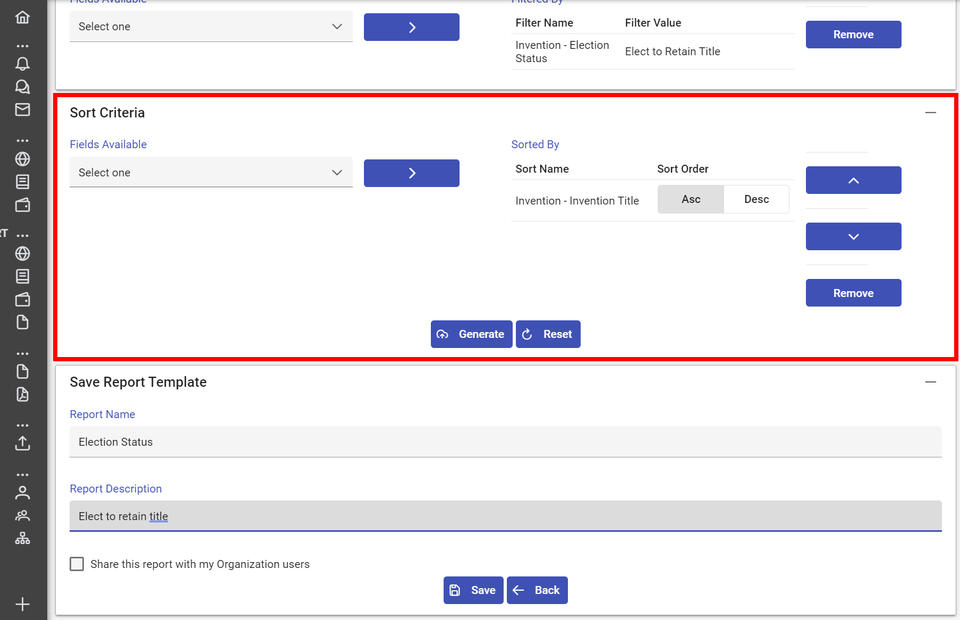960x620 pixels.
Task: Switch sort order to Desc
Action: [756, 199]
